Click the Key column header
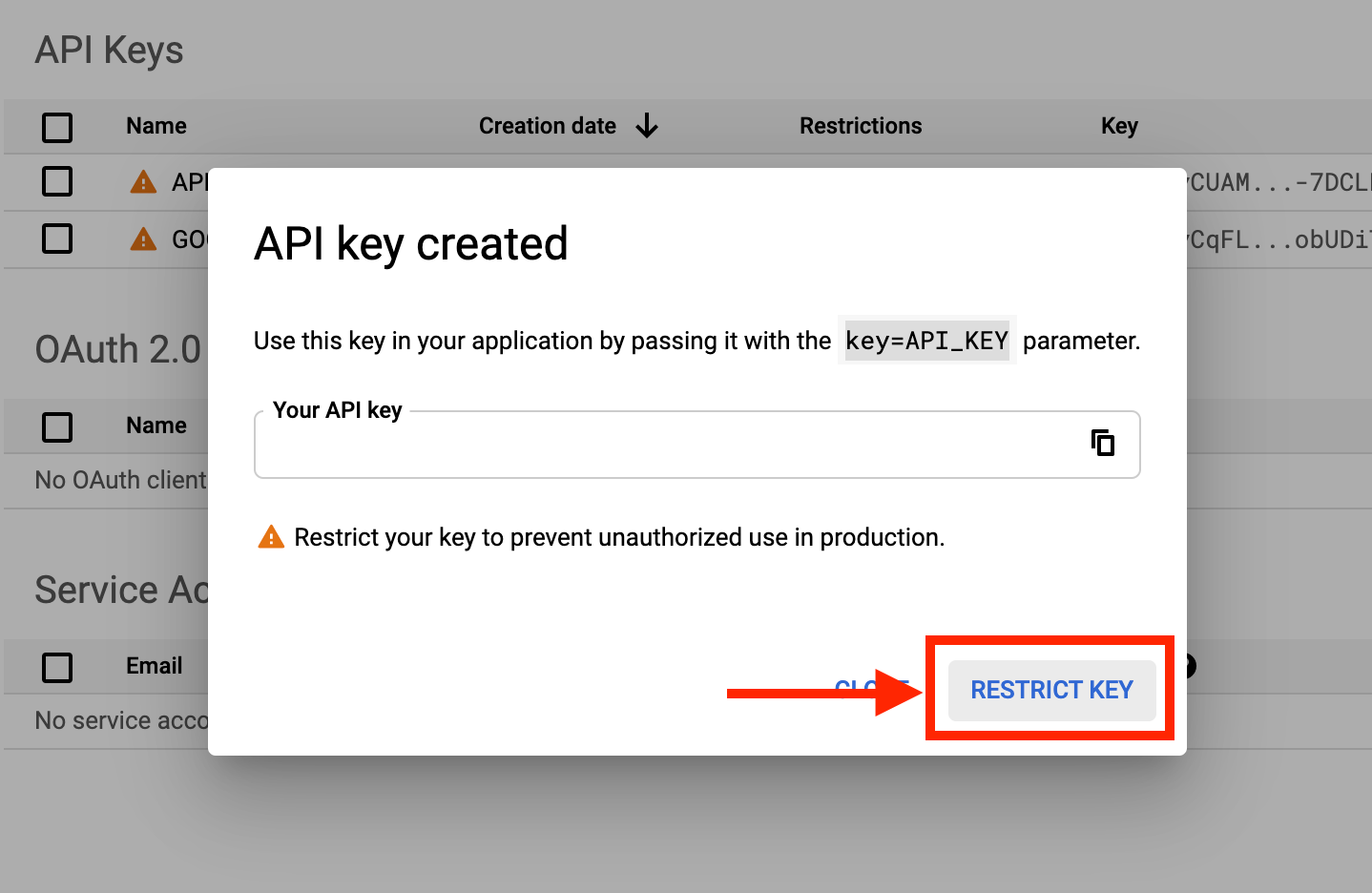 point(1119,125)
